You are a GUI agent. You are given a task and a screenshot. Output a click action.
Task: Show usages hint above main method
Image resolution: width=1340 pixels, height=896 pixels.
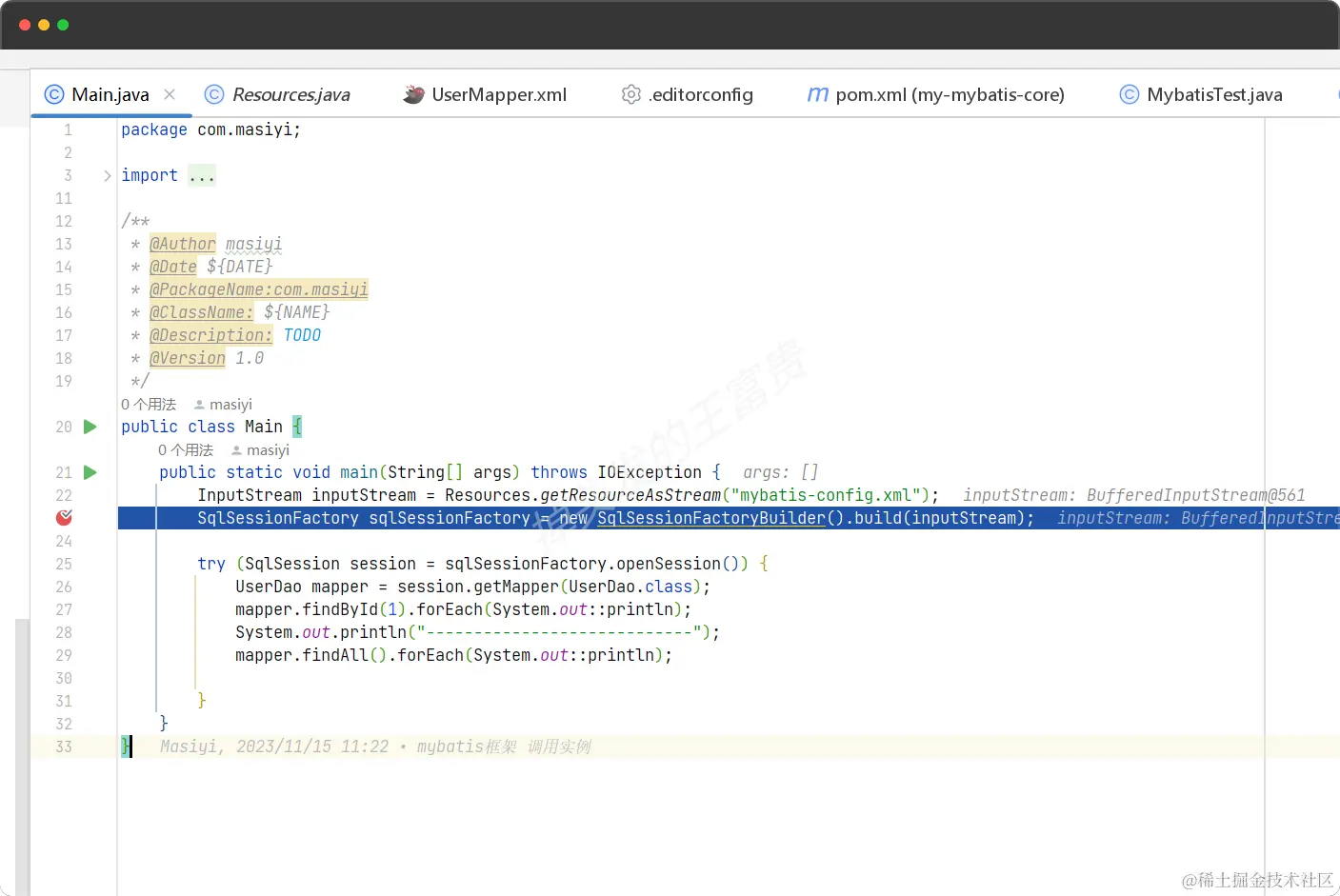pos(186,450)
